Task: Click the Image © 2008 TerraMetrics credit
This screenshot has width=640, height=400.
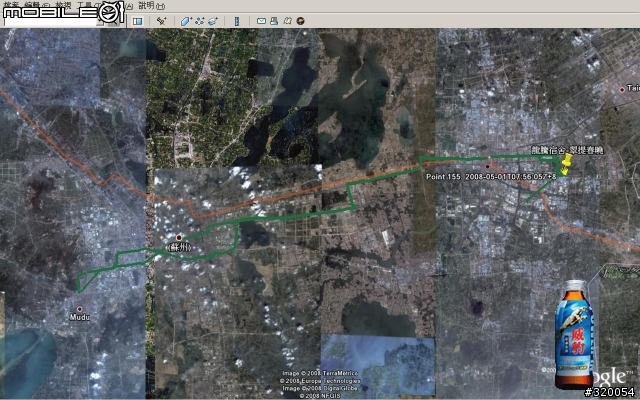Action: pyautogui.click(x=320, y=373)
